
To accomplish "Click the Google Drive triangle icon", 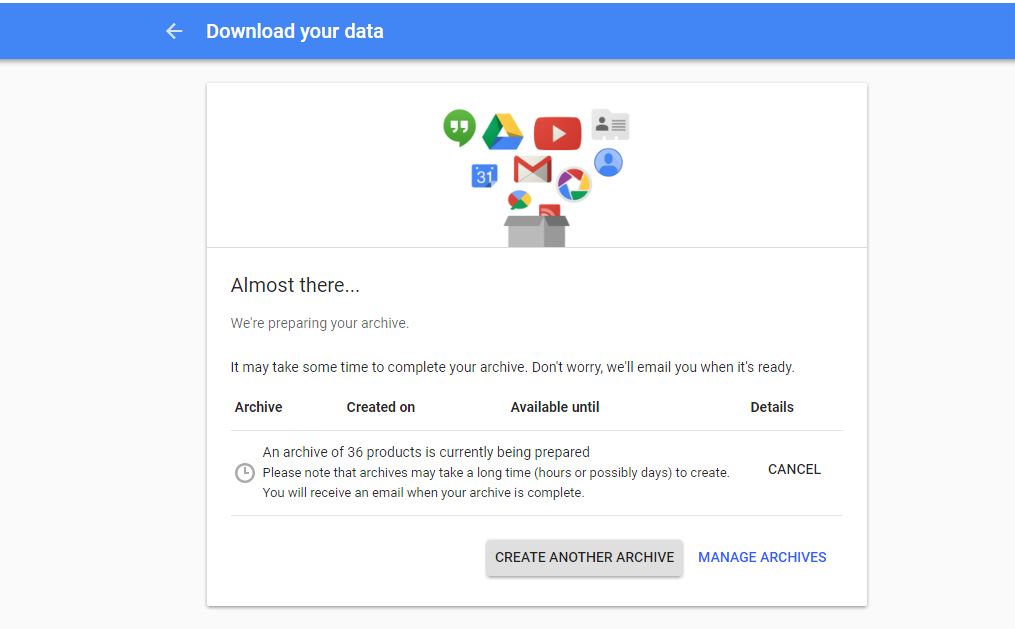I will click(x=503, y=132).
